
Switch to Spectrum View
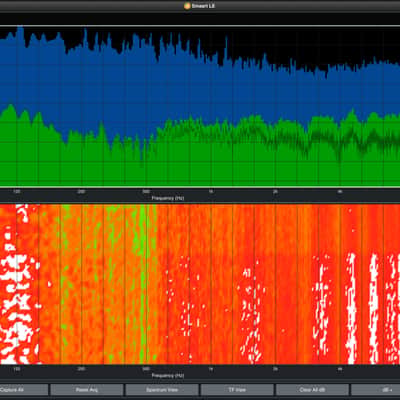tap(162, 390)
